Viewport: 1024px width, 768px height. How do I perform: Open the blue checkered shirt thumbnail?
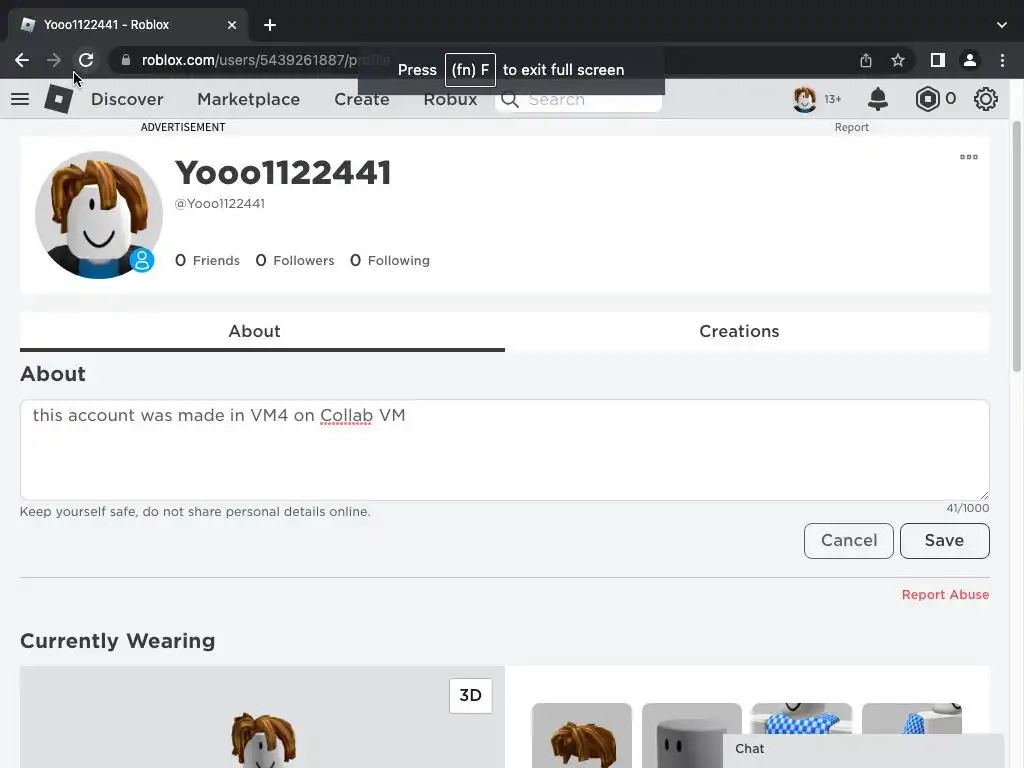pyautogui.click(x=801, y=718)
